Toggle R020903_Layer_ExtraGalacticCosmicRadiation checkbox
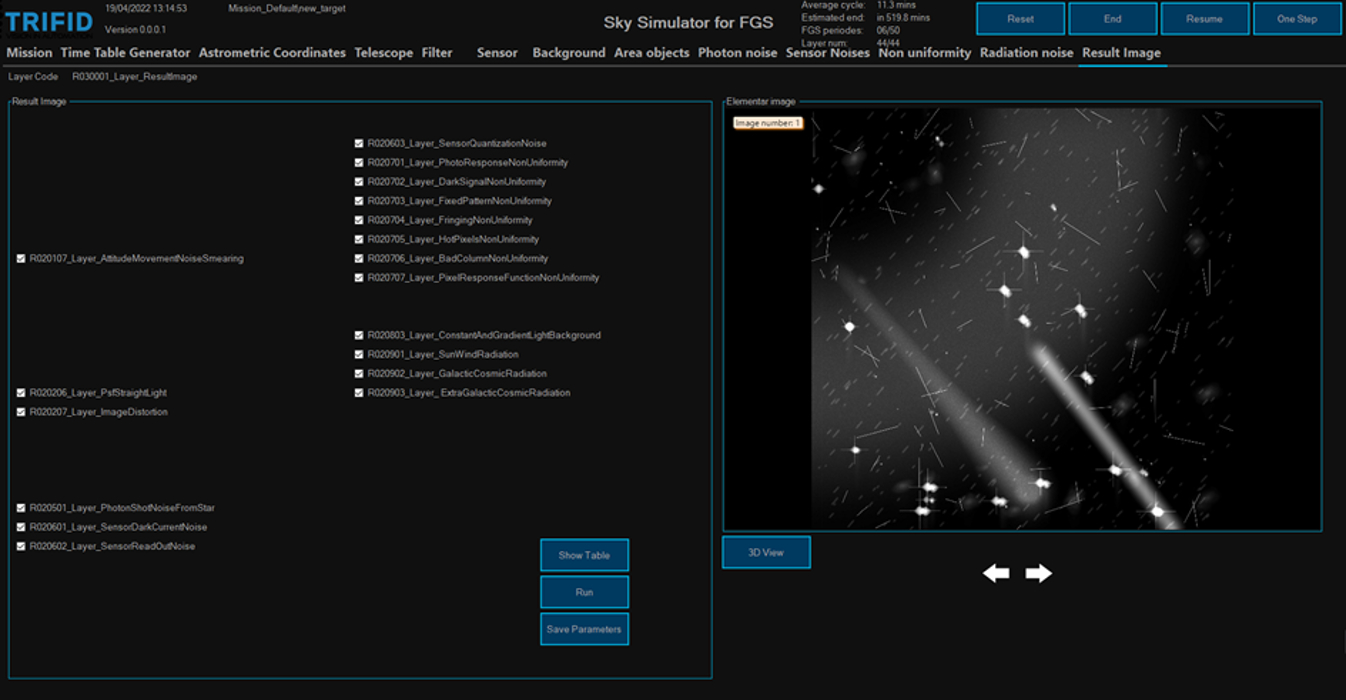 pos(360,393)
